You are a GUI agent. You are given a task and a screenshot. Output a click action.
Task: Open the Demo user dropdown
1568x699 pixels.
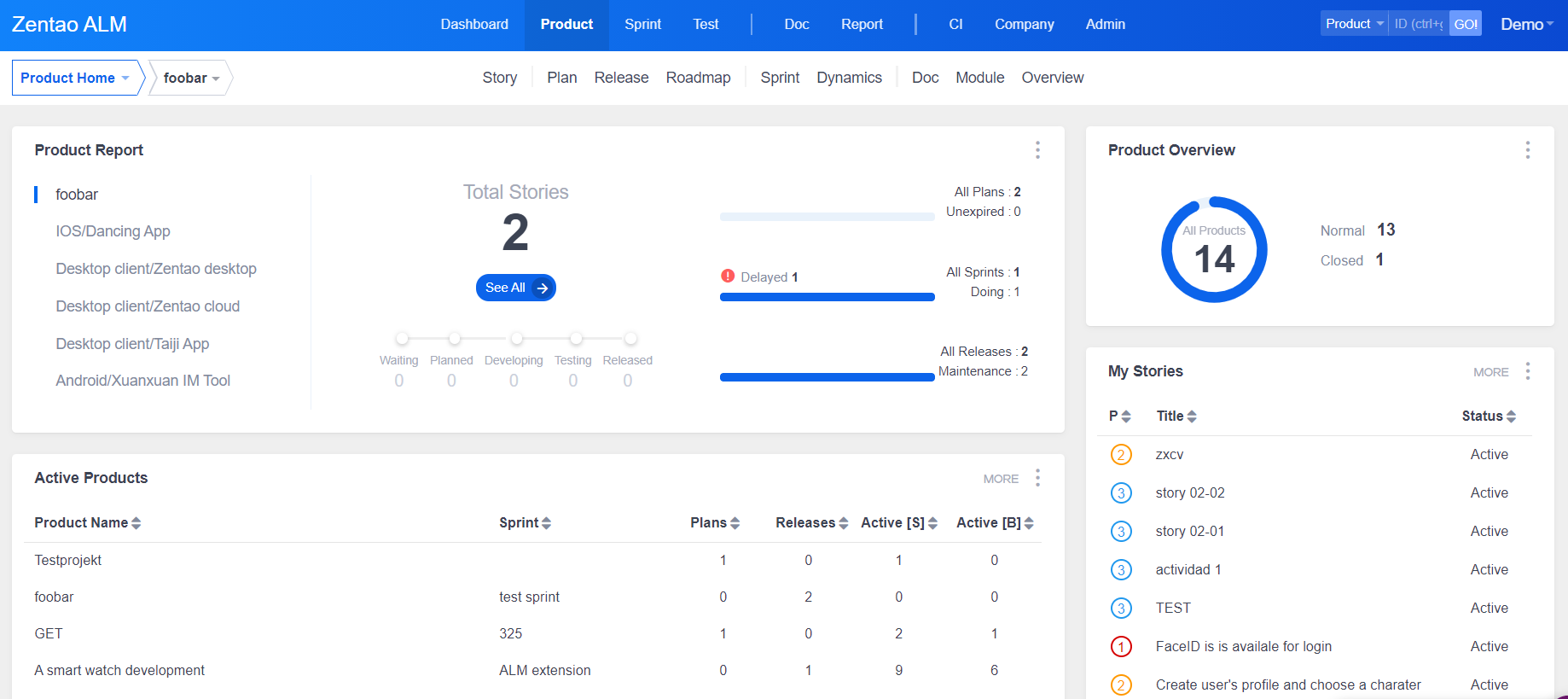[1526, 24]
